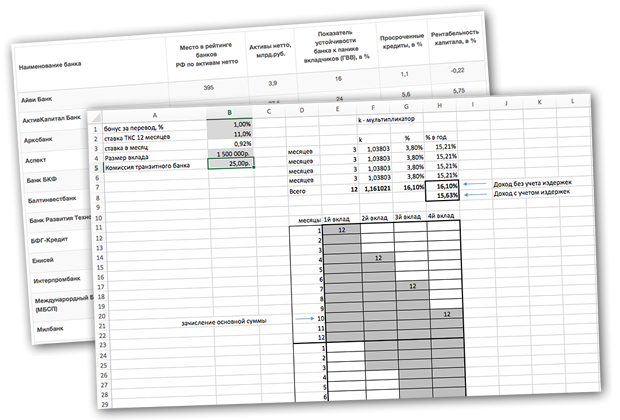
Task: Click boxed cell '15,63%'
Action: click(442, 195)
